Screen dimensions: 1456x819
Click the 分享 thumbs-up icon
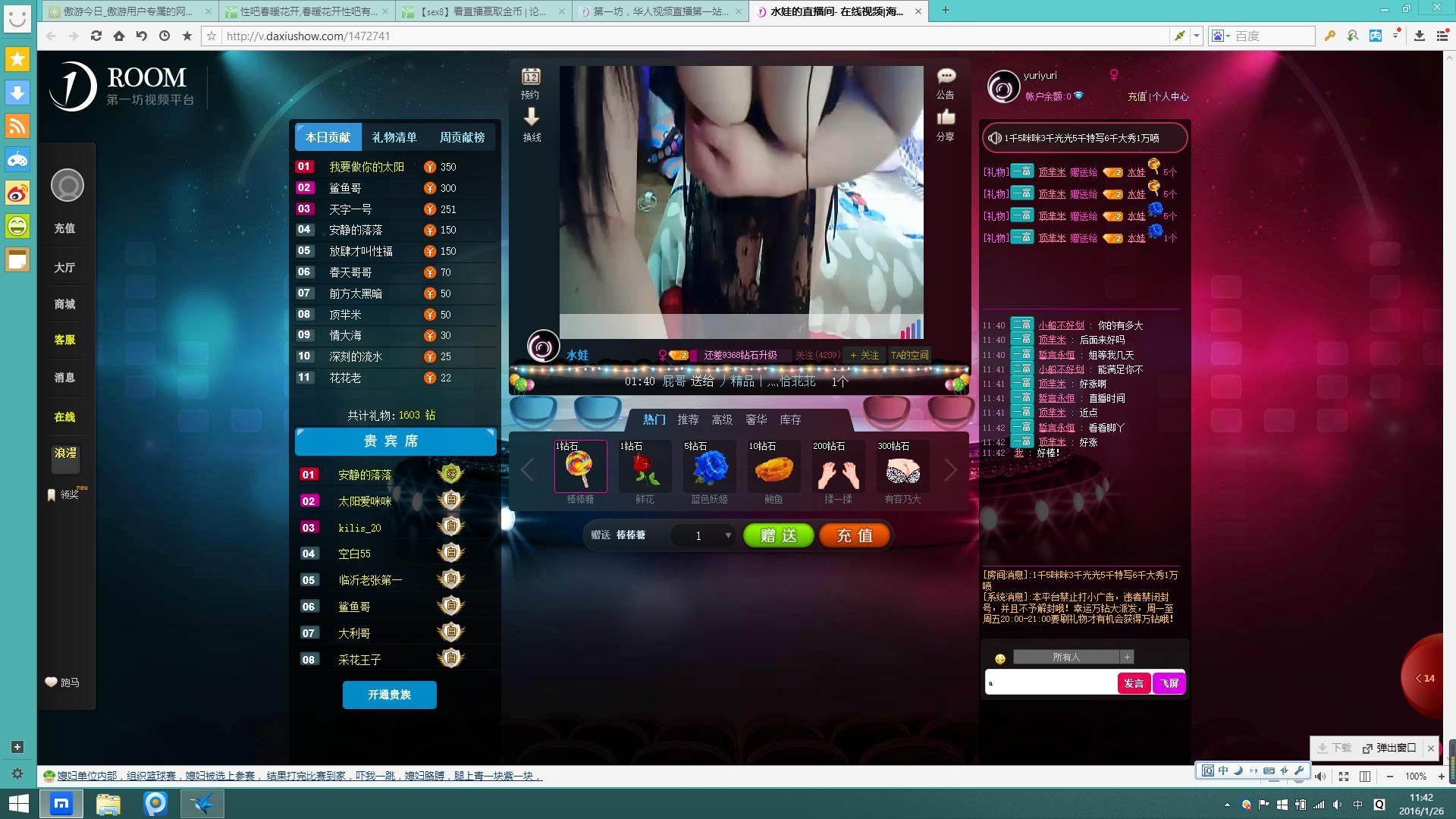946,118
